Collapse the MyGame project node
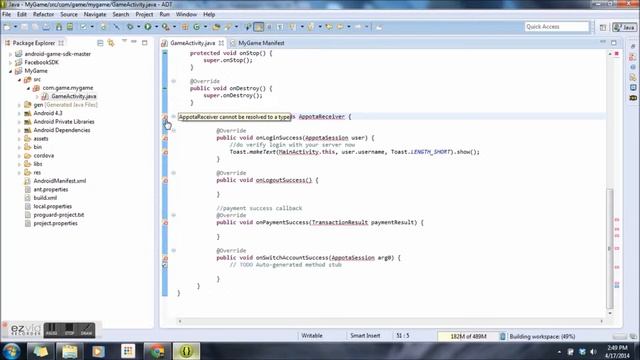The height and width of the screenshot is (360, 640). pyautogui.click(x=11, y=71)
